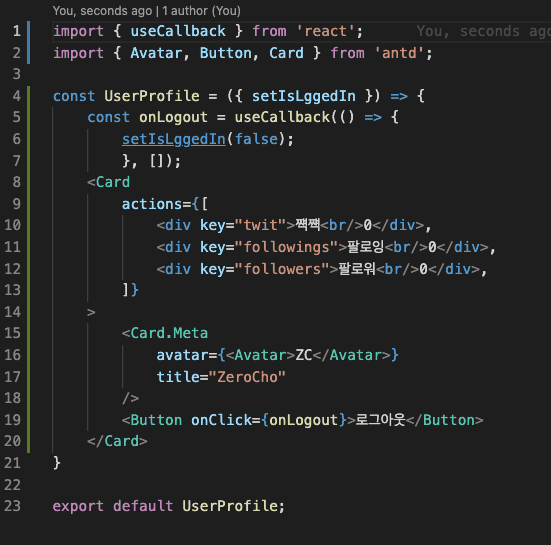Click the "followers" key string
The image size is (551, 545).
click(x=282, y=269)
